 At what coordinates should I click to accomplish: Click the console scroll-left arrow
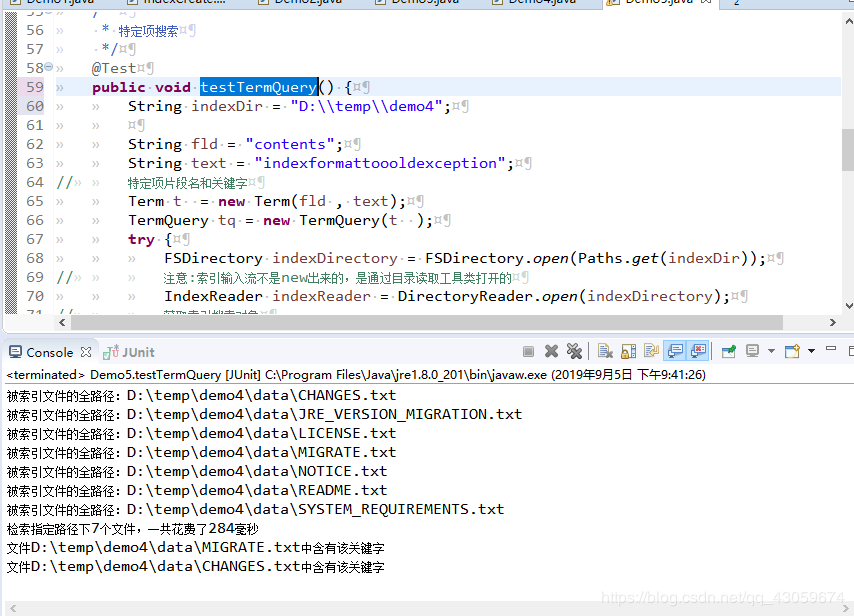pyautogui.click(x=13, y=608)
